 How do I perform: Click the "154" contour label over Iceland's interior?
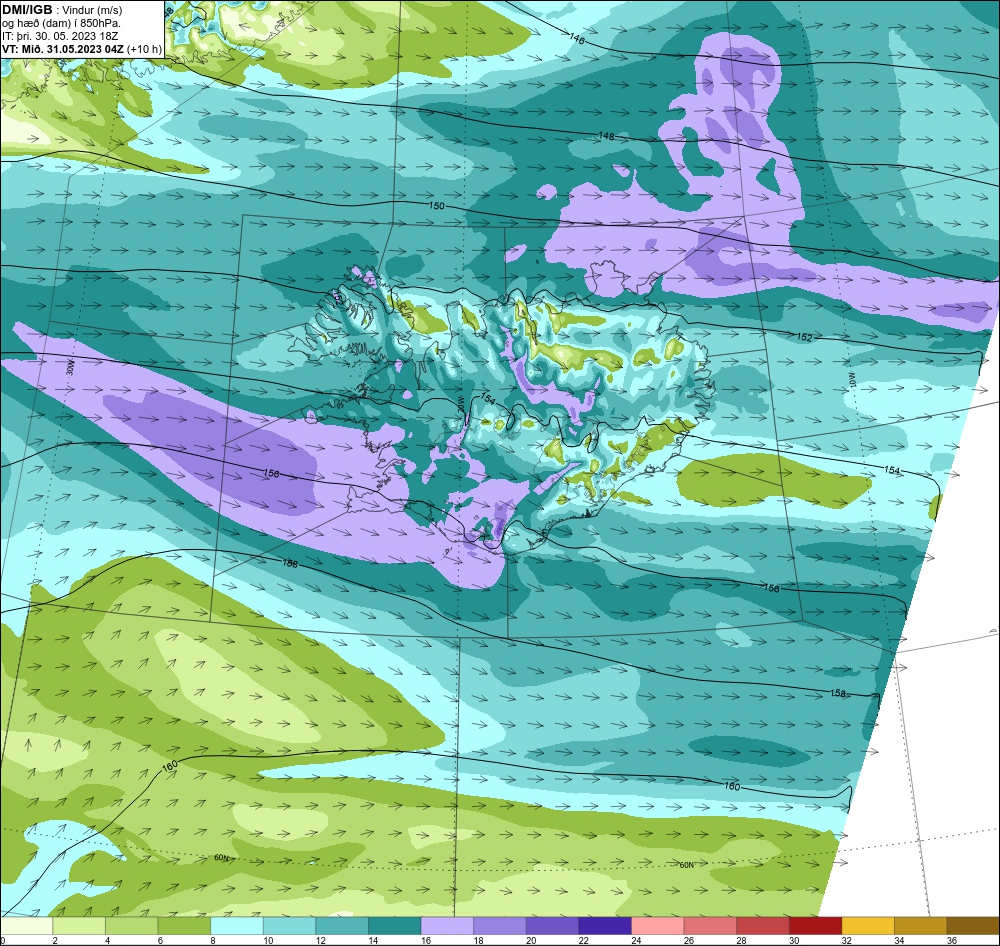487,399
